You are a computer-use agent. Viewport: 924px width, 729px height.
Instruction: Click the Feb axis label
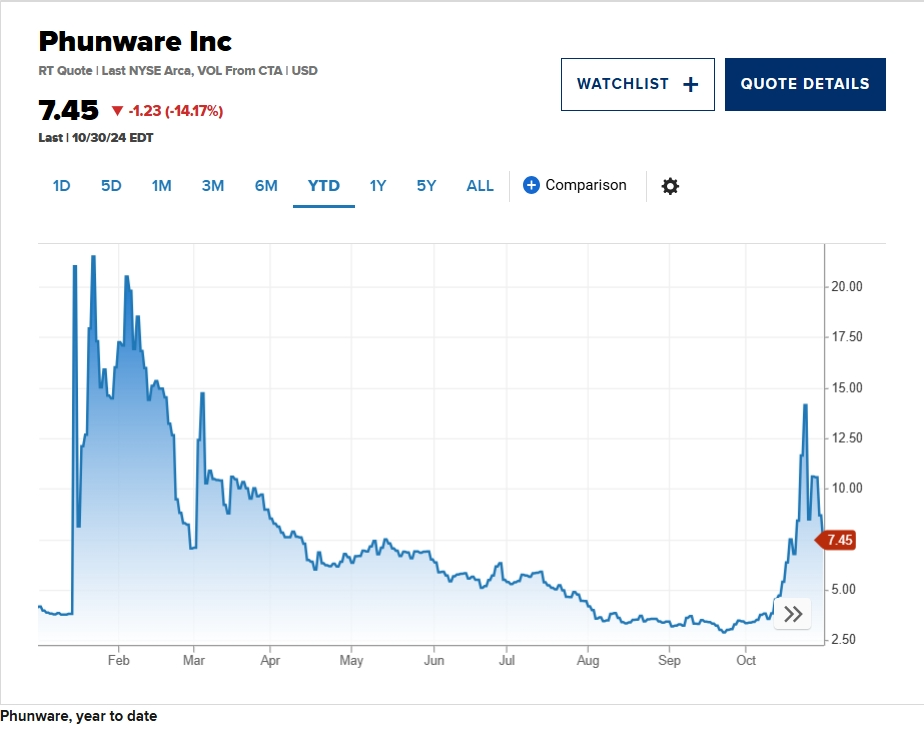[118, 661]
